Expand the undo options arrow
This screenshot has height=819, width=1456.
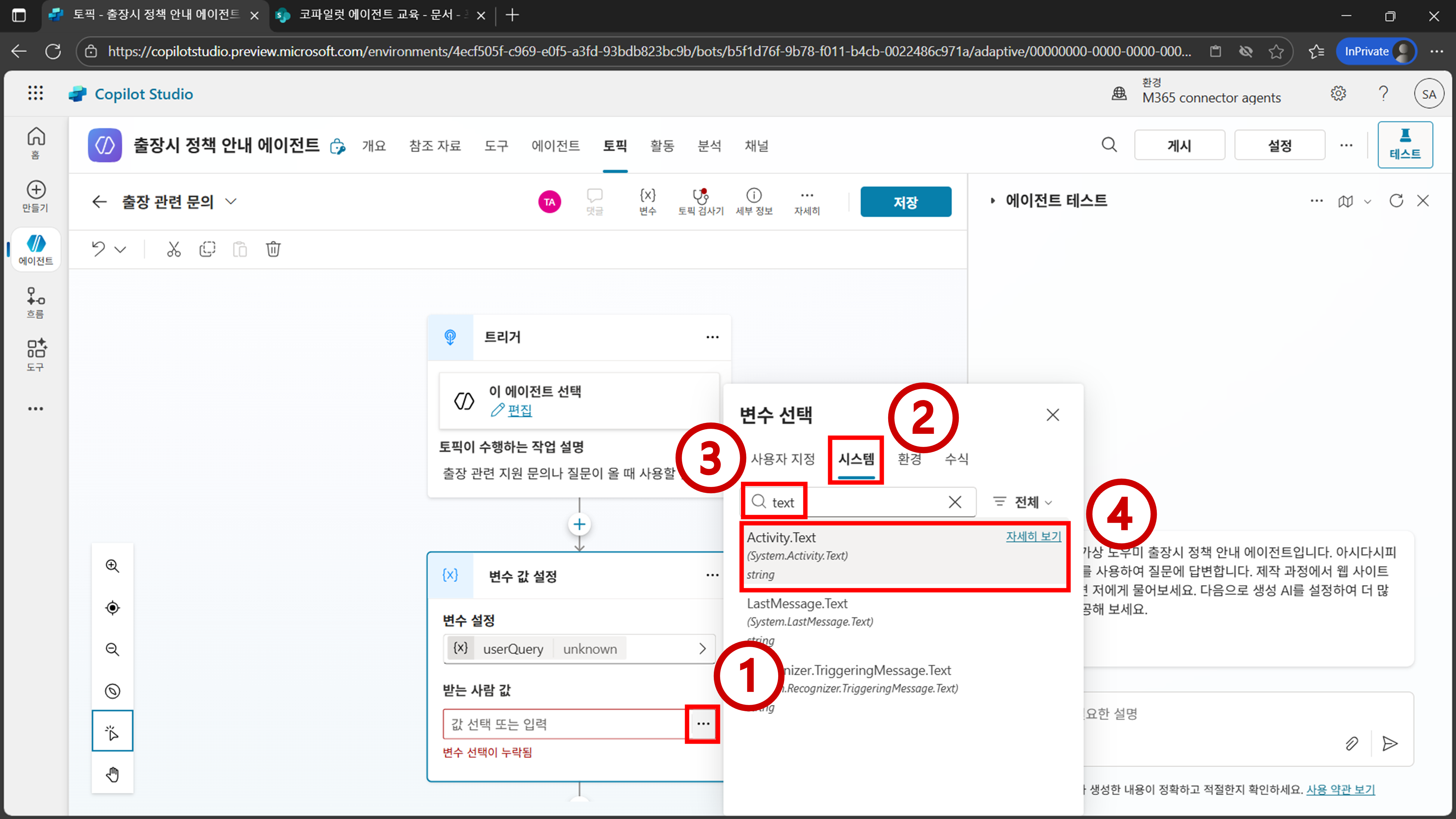(x=120, y=249)
